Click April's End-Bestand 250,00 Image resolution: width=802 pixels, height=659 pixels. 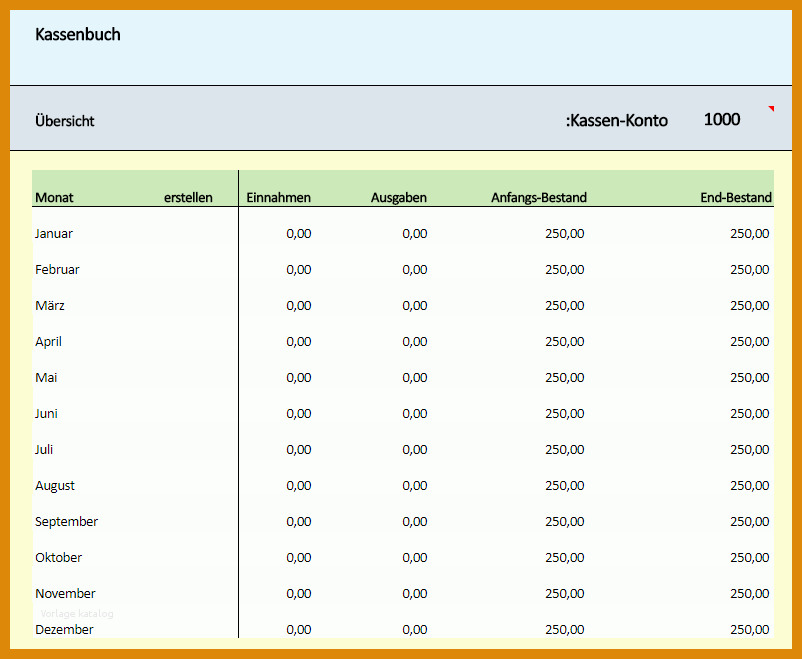pos(750,342)
